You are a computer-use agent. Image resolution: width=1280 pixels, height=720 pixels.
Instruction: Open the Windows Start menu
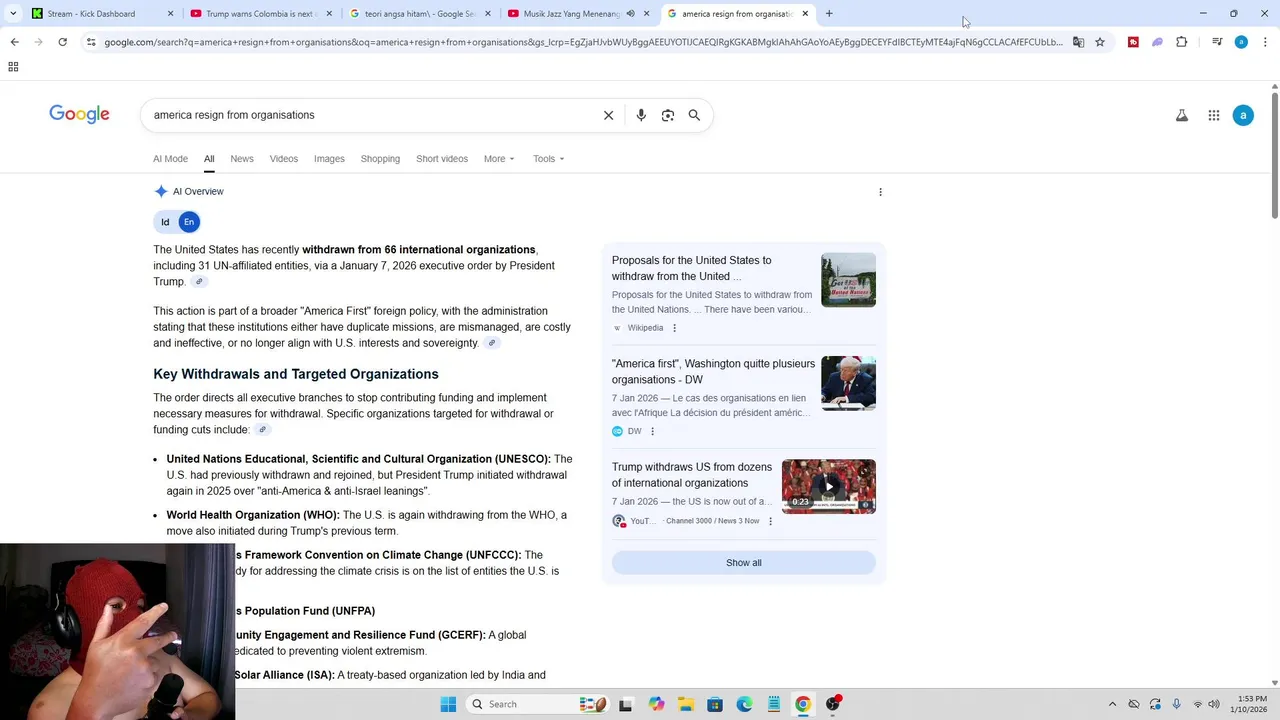coord(448,704)
